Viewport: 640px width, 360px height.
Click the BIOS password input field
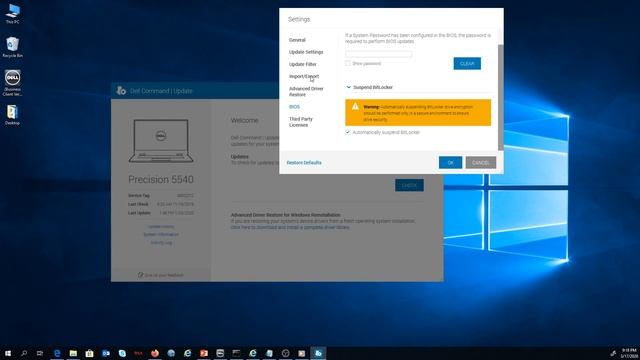click(378, 54)
